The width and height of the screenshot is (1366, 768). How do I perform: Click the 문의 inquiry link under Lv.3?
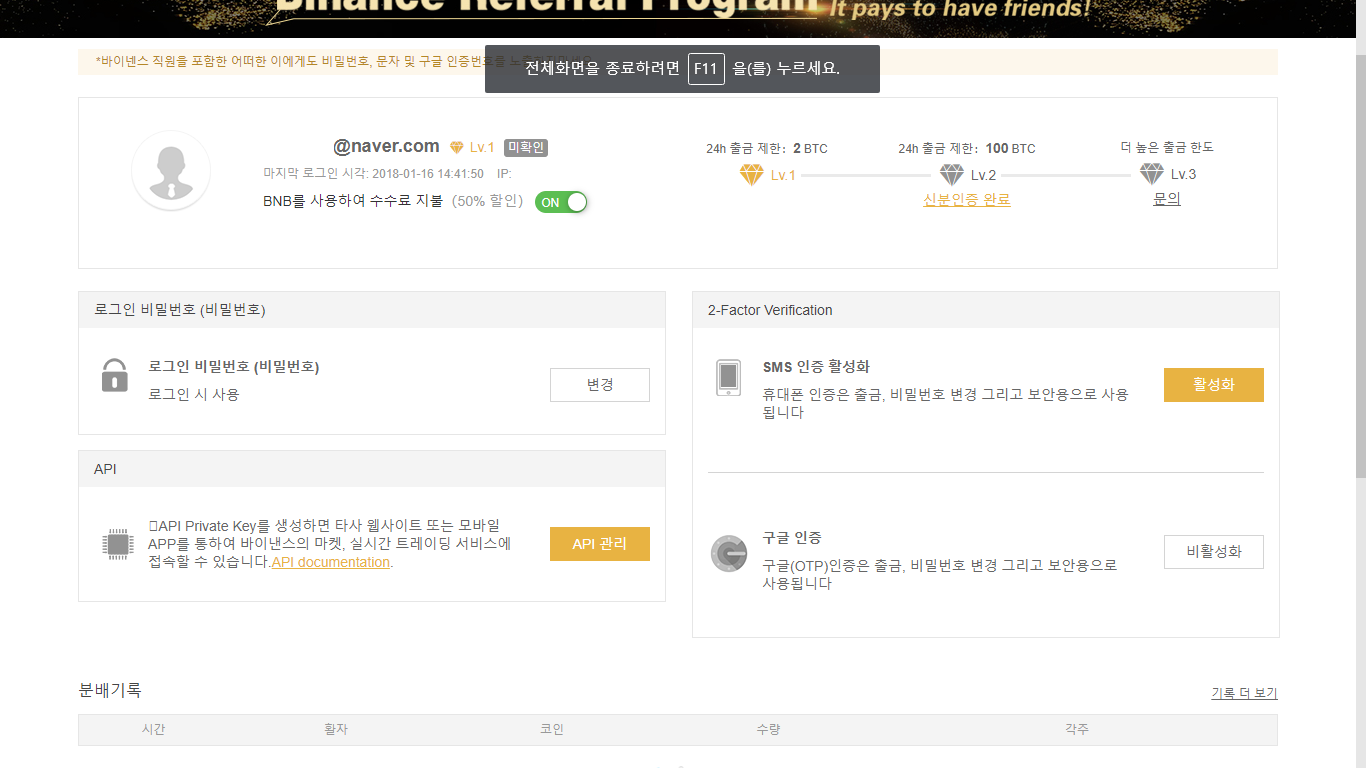click(x=1167, y=199)
